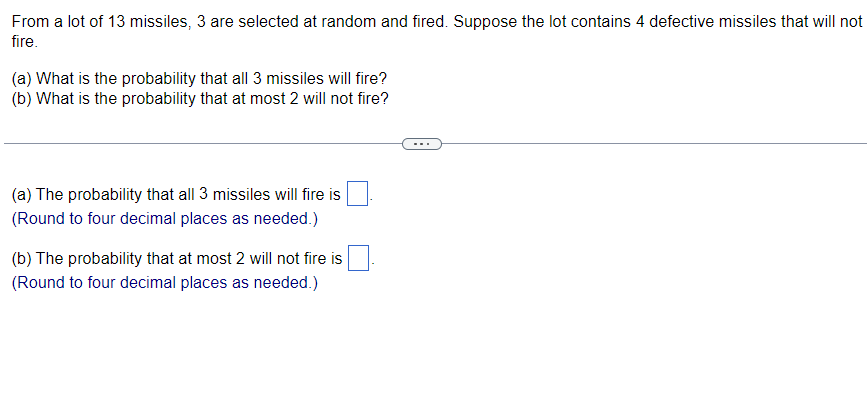867x408 pixels.
Task: Click the horizontal divider line left of the ellipsis
Action: [x=200, y=145]
